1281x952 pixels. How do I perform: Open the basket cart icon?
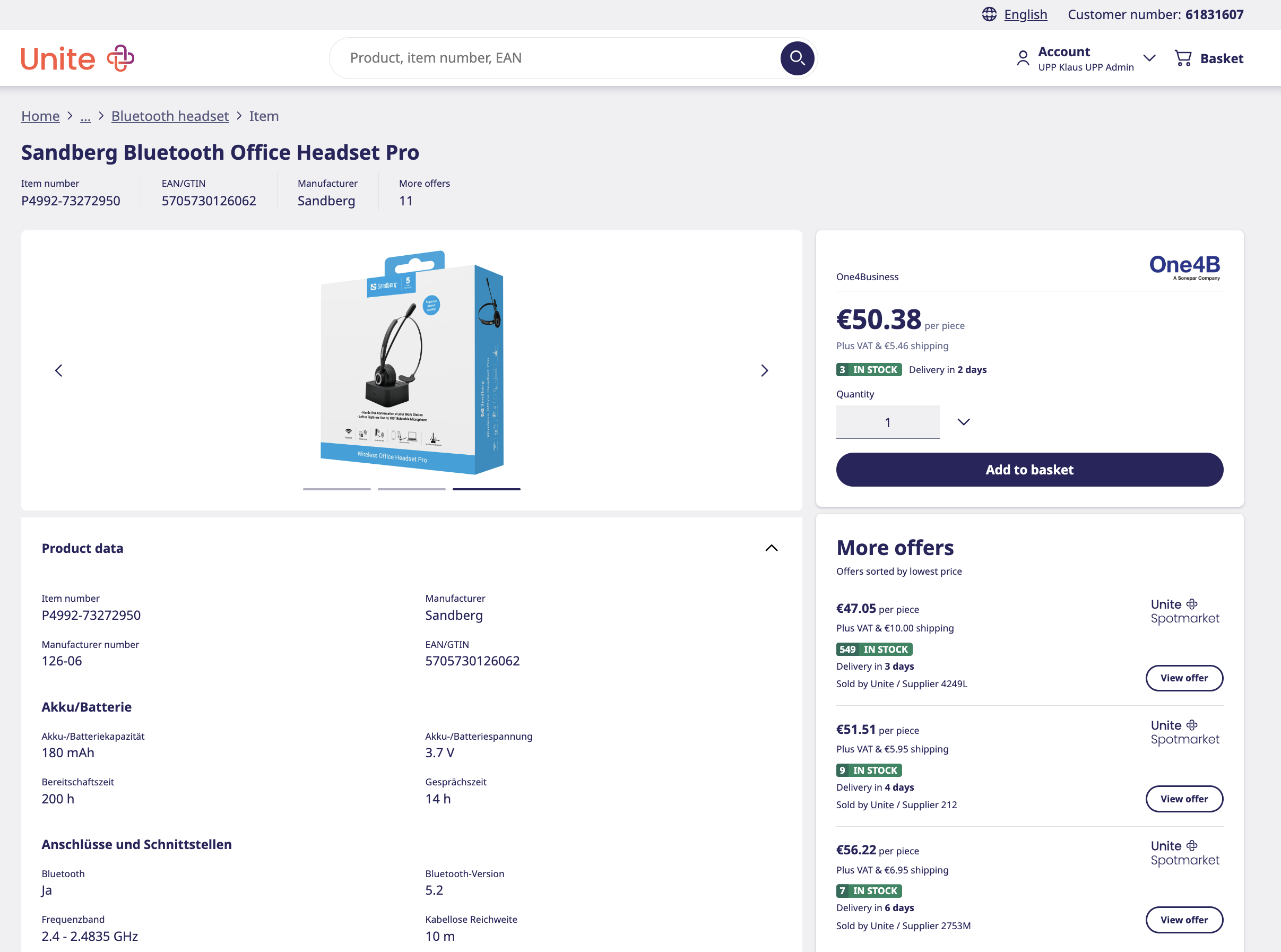point(1183,58)
